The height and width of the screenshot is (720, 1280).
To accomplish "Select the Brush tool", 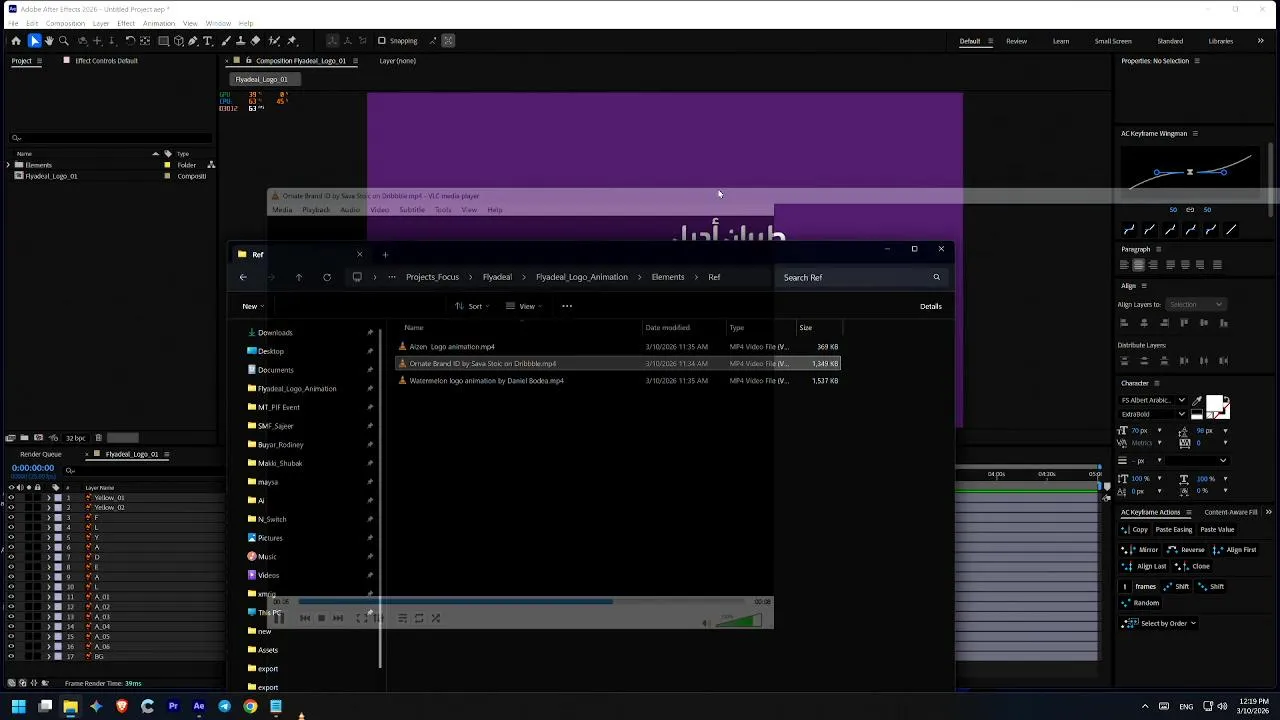I will pyautogui.click(x=226, y=41).
